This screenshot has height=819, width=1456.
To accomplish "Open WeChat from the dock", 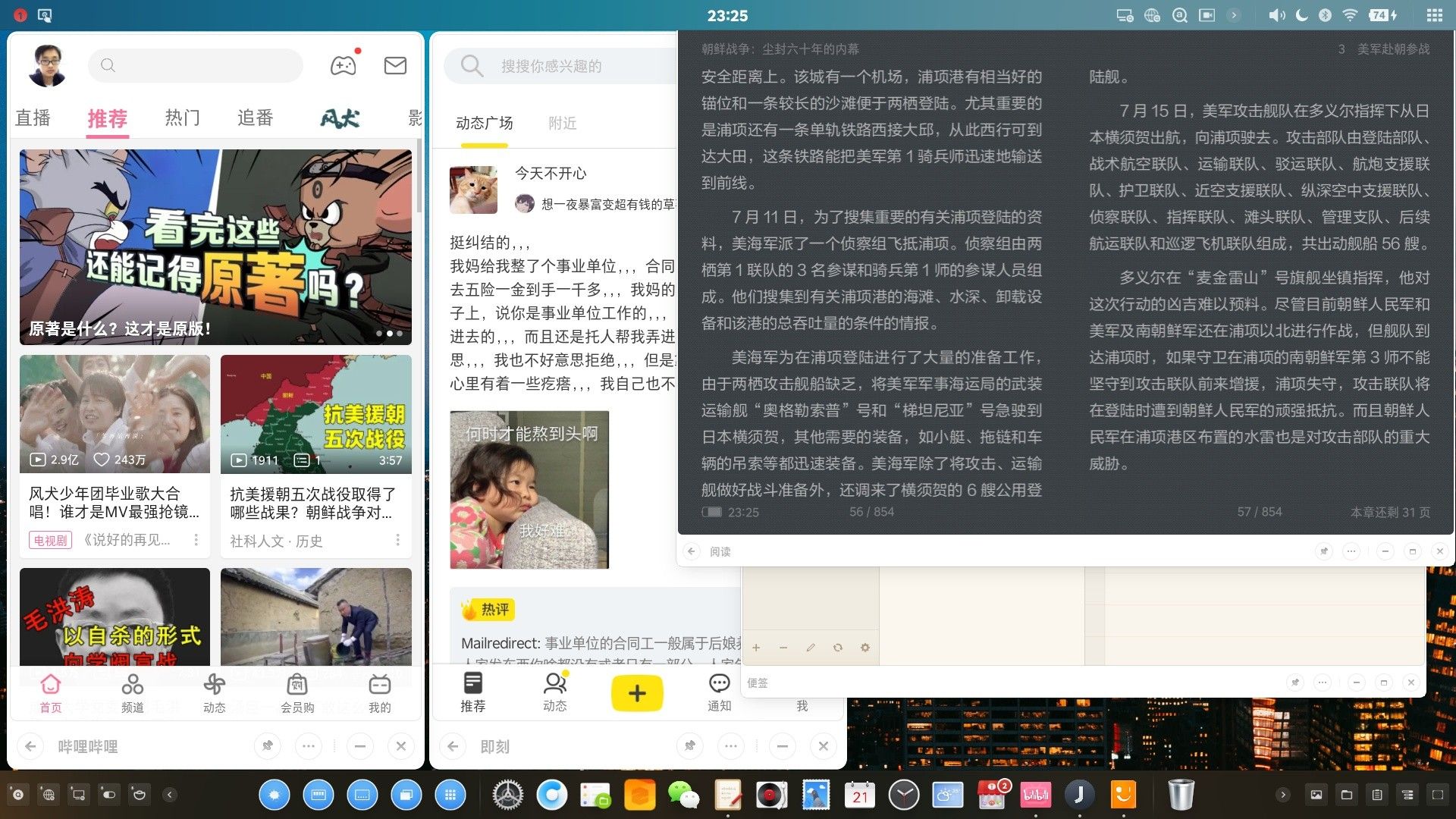I will (x=682, y=795).
